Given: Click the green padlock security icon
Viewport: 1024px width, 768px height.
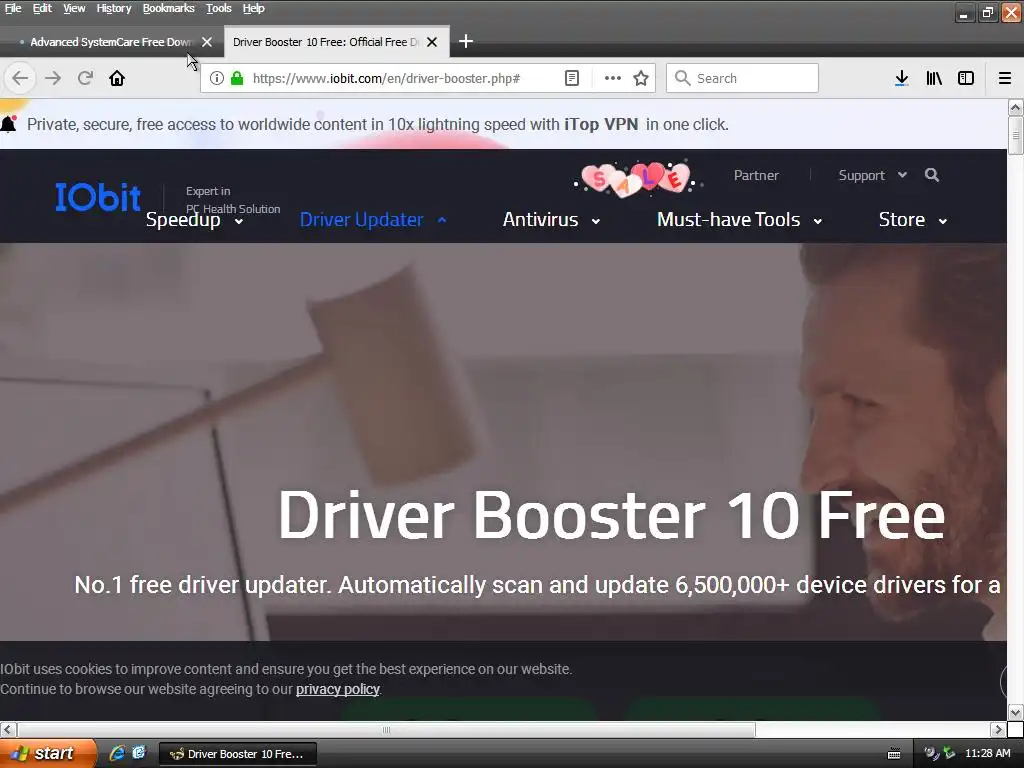Looking at the screenshot, I should [x=237, y=78].
